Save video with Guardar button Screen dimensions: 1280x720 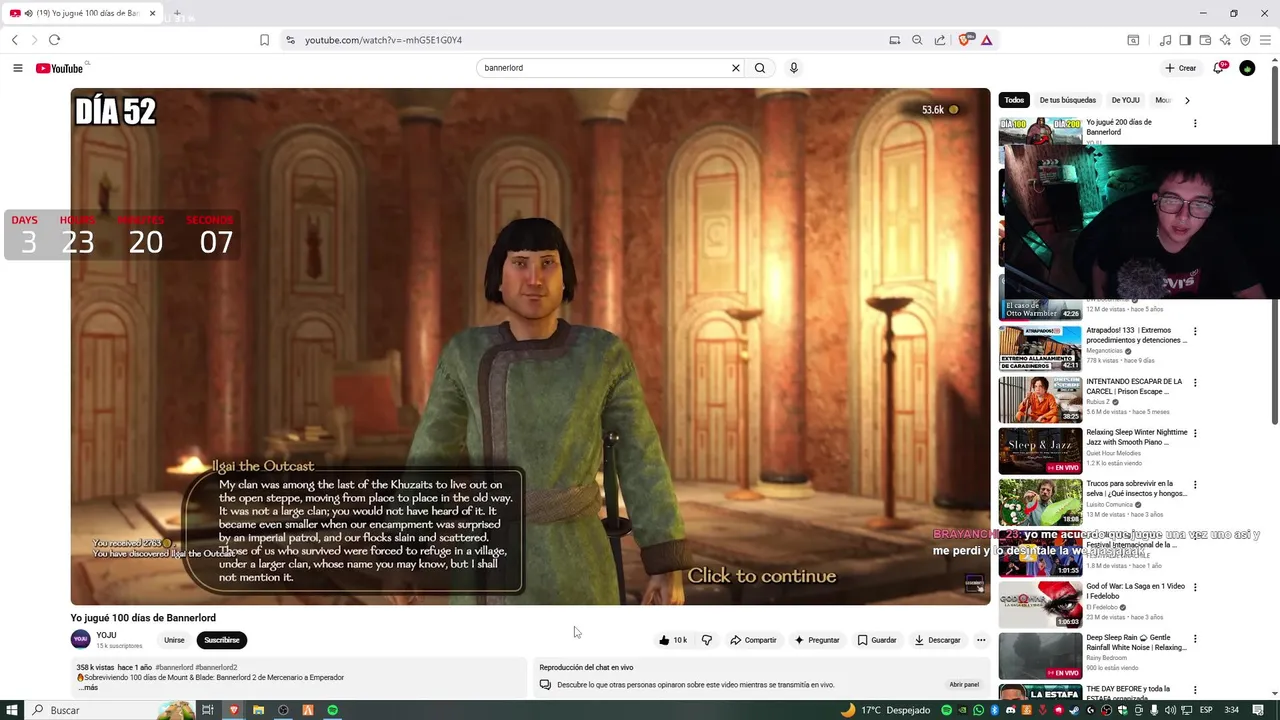877,640
